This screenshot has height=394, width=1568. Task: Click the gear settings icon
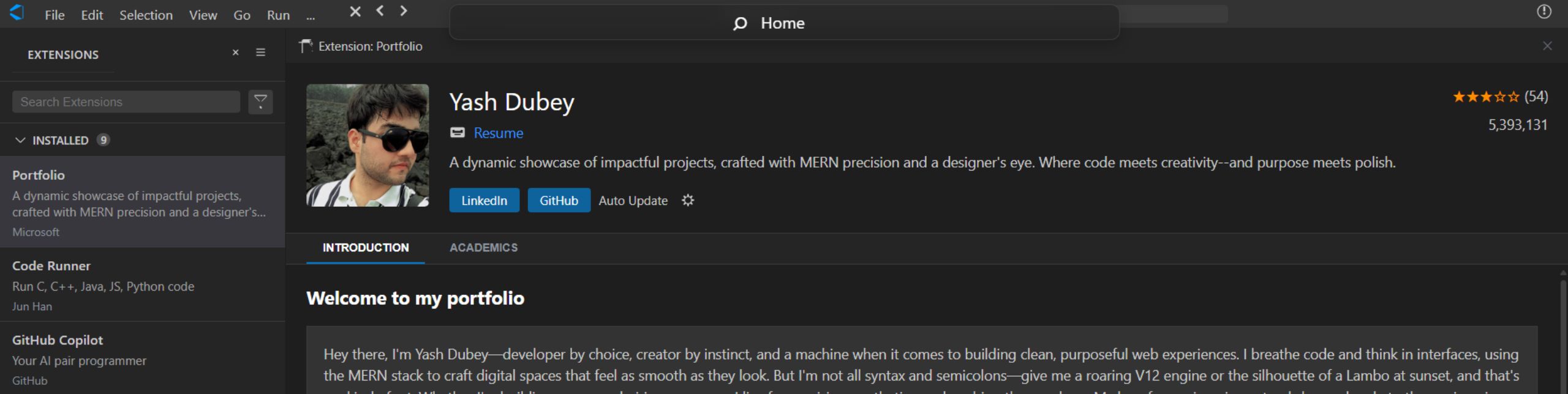(x=688, y=200)
